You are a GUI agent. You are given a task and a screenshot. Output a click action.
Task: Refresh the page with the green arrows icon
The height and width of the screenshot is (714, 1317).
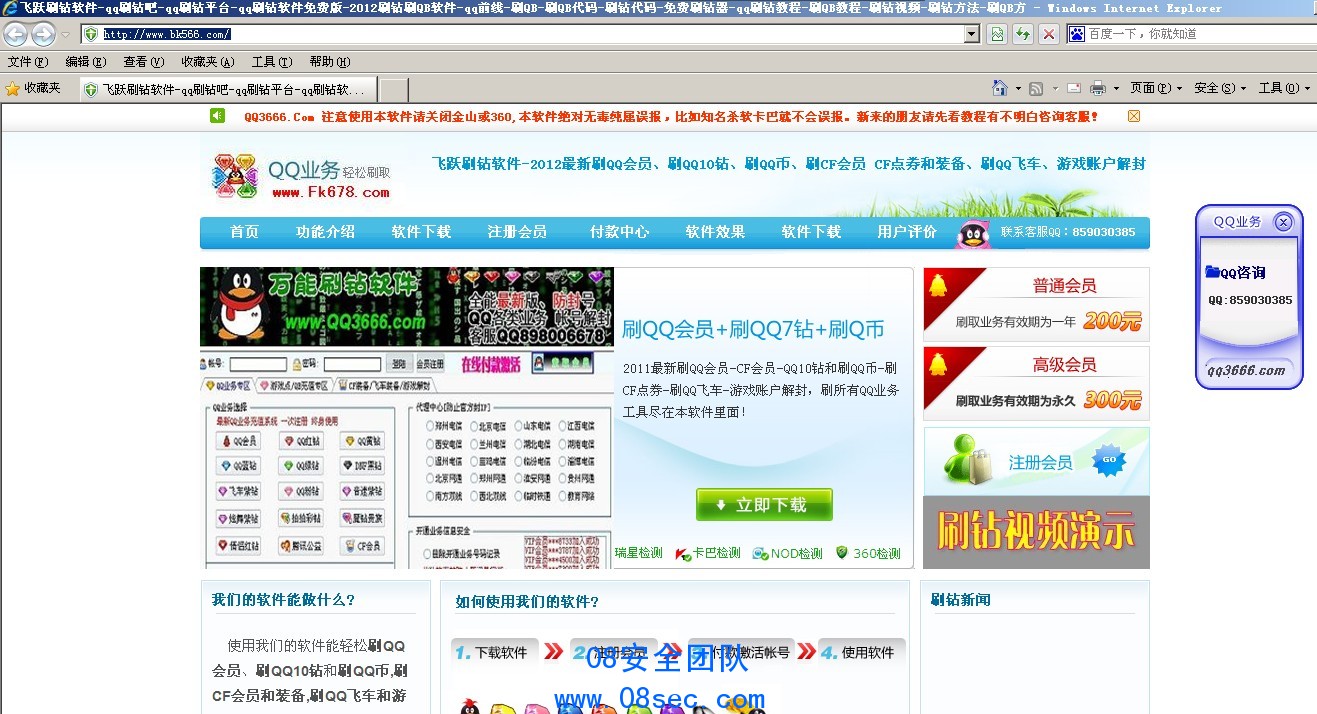(1023, 34)
